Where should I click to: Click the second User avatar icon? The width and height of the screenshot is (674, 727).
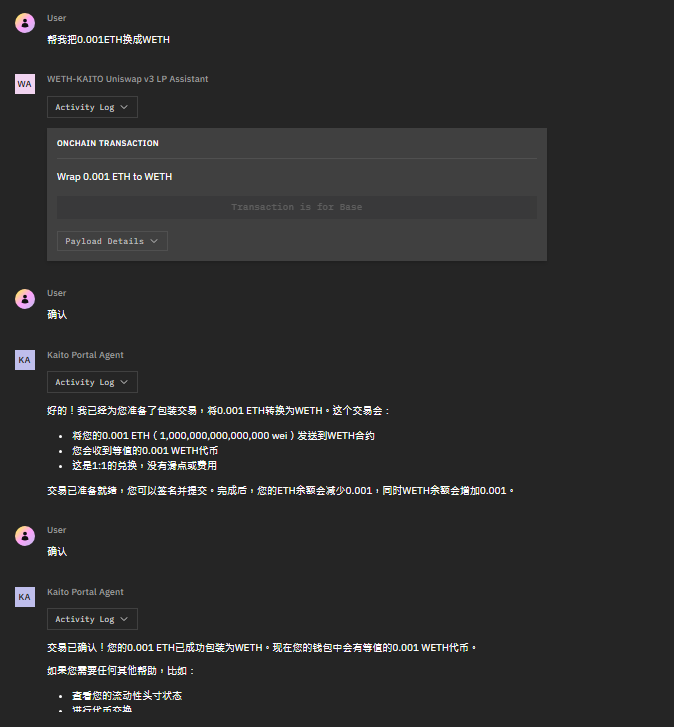click(25, 299)
